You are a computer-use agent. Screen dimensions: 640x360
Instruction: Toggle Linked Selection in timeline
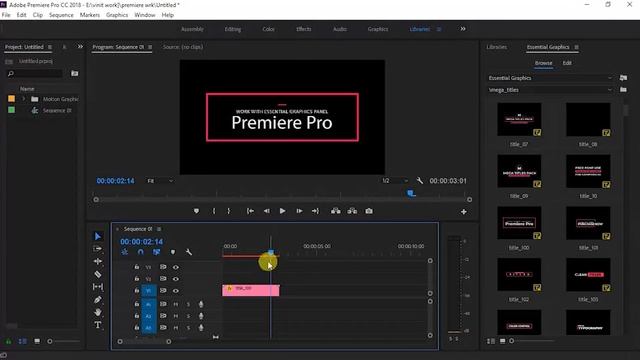point(156,252)
